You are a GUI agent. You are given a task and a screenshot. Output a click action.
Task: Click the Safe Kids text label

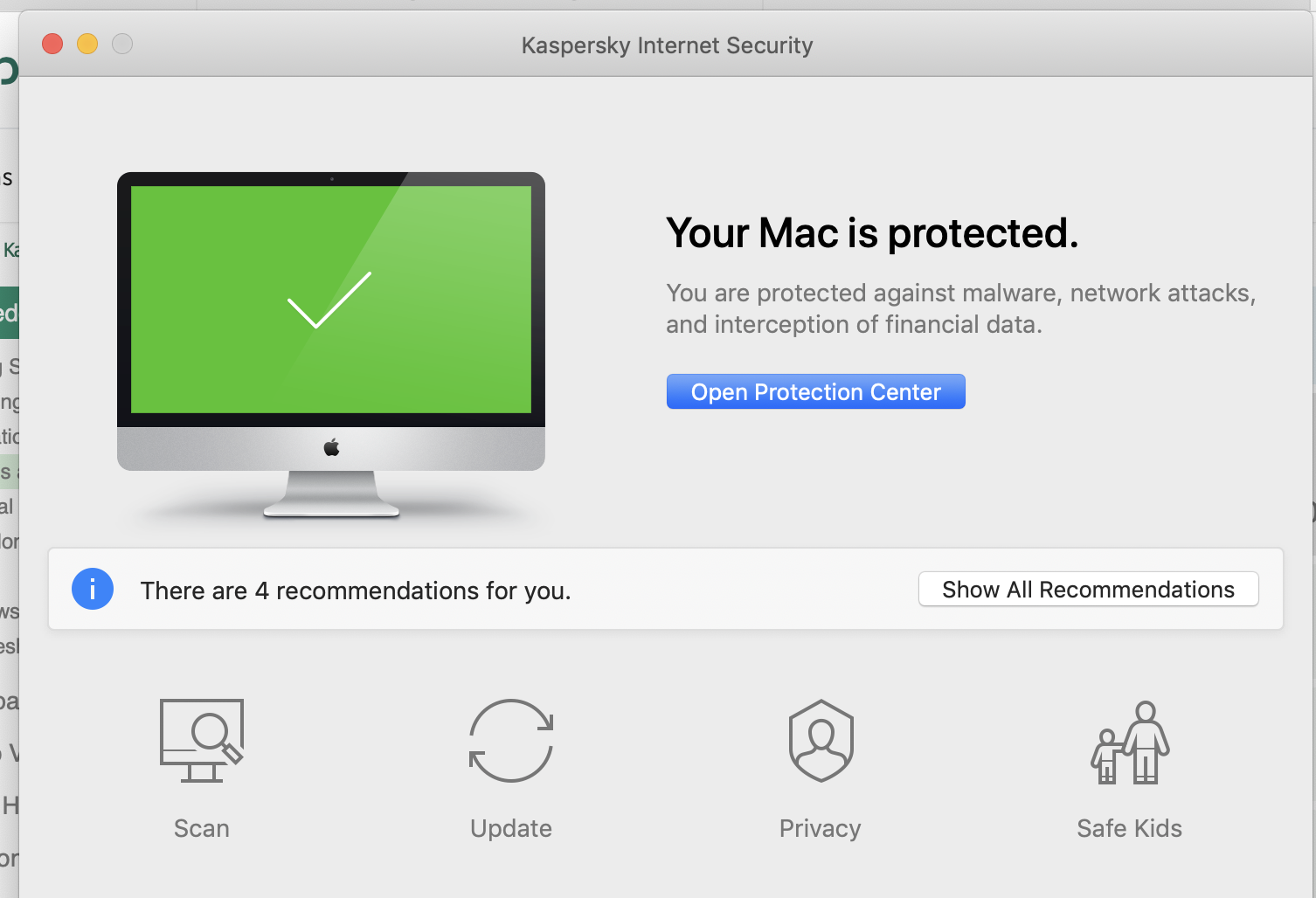pyautogui.click(x=1130, y=828)
